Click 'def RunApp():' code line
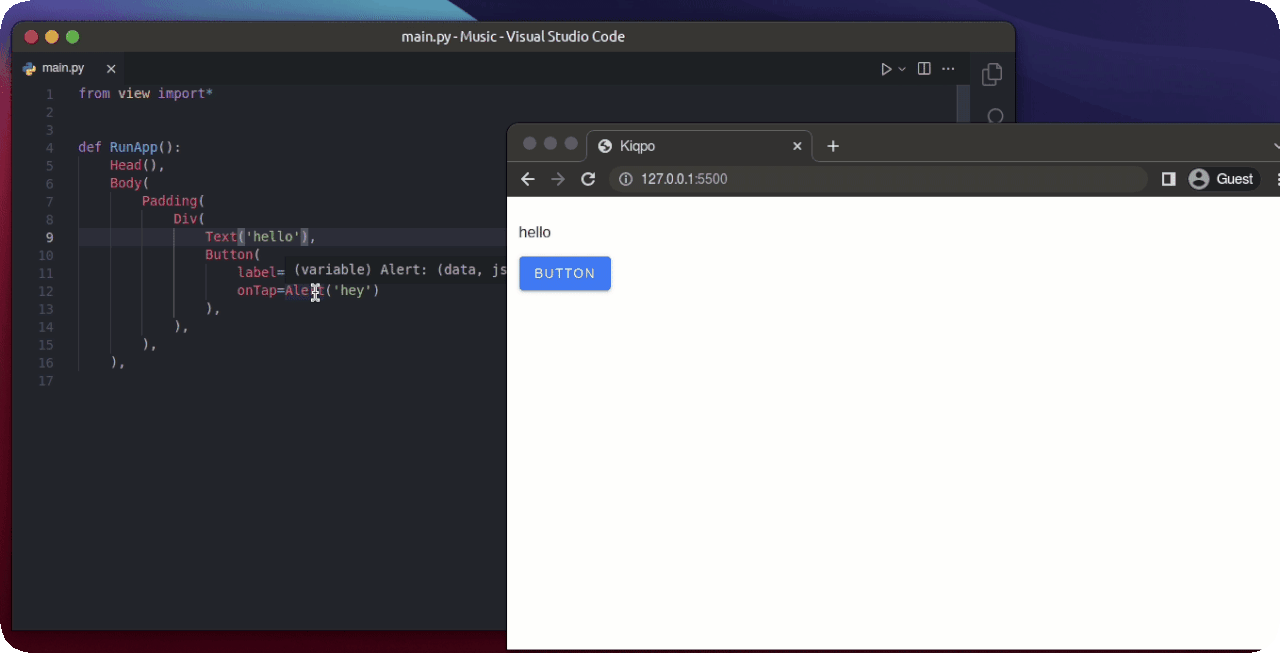The height and width of the screenshot is (653, 1280). 130,147
